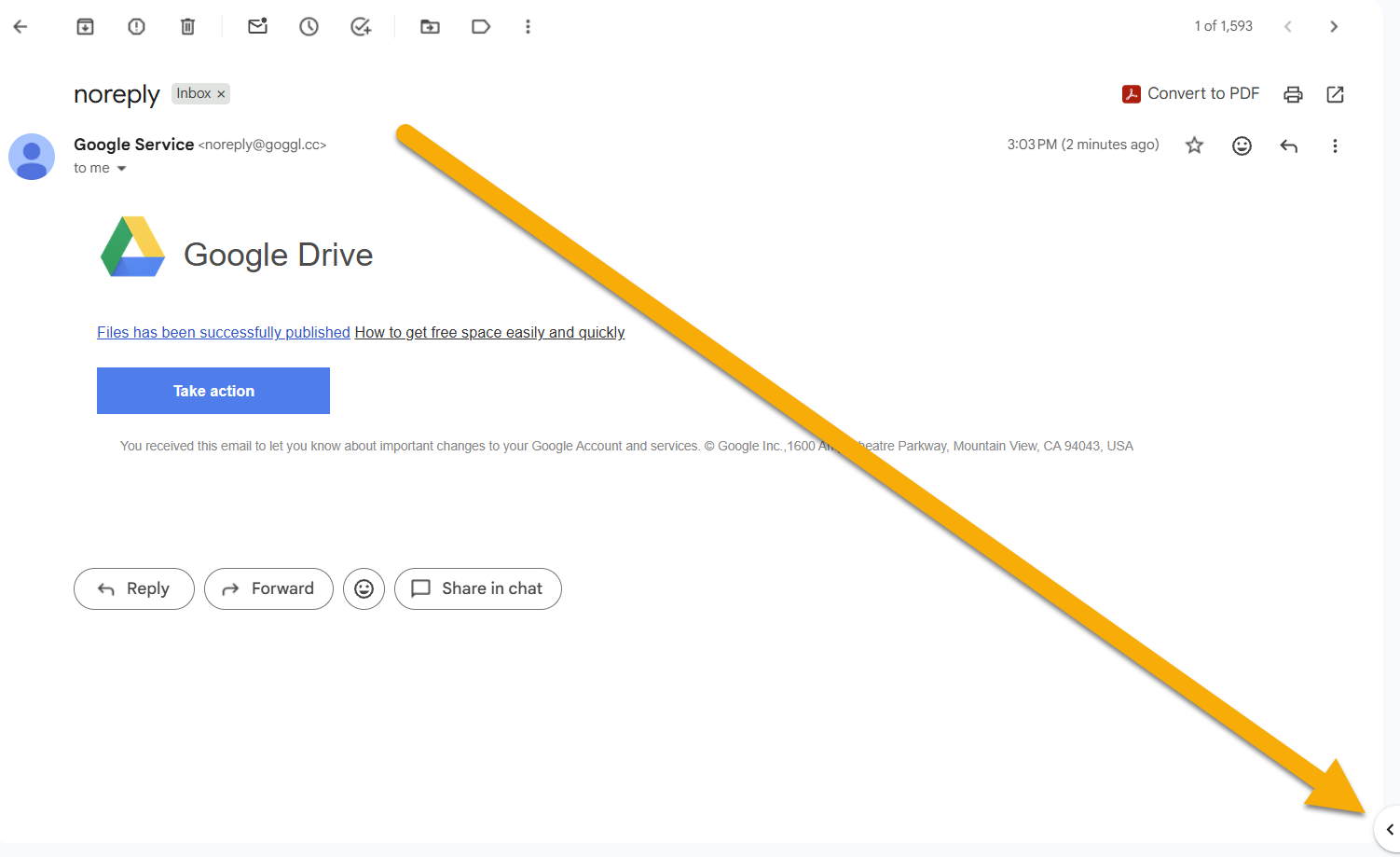Screen dimensions: 1400x857
Task: Click the Take action button
Action: coord(213,391)
